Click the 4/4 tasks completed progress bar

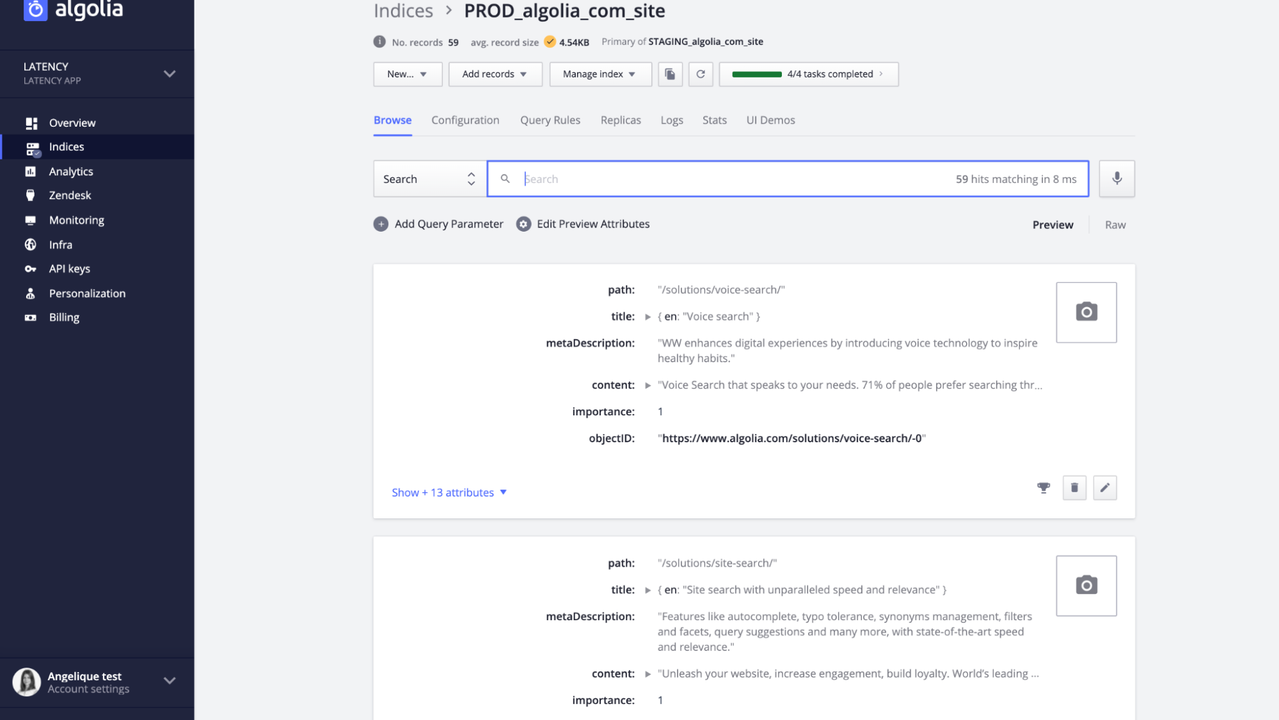808,74
